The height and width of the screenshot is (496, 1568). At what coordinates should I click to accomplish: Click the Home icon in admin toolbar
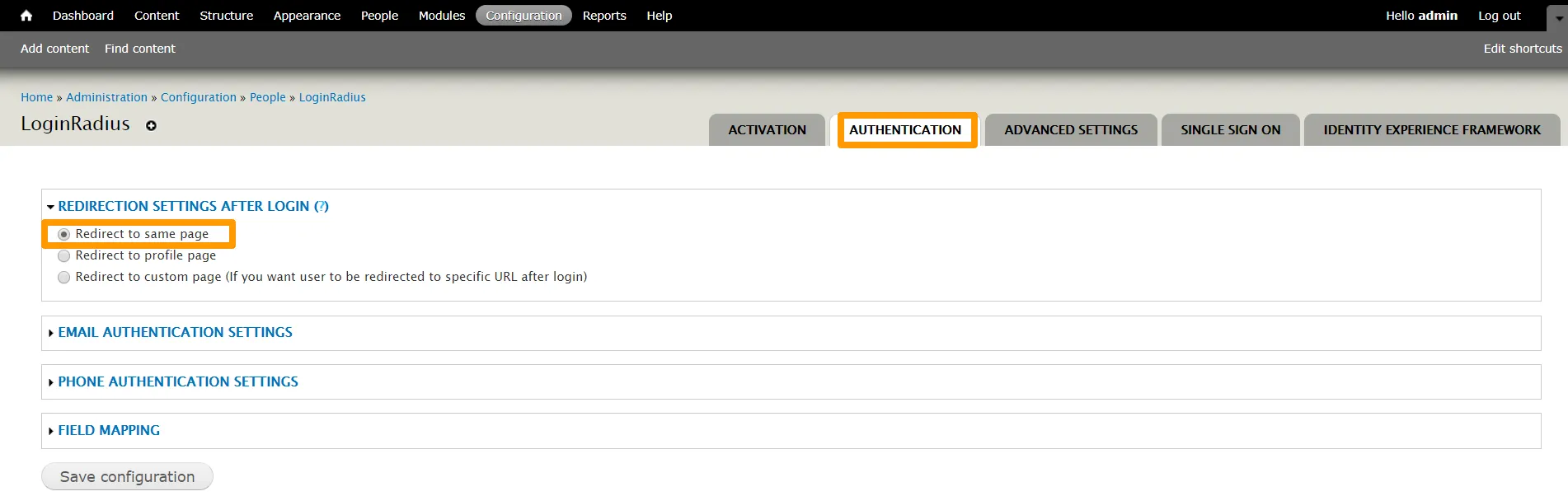click(26, 16)
